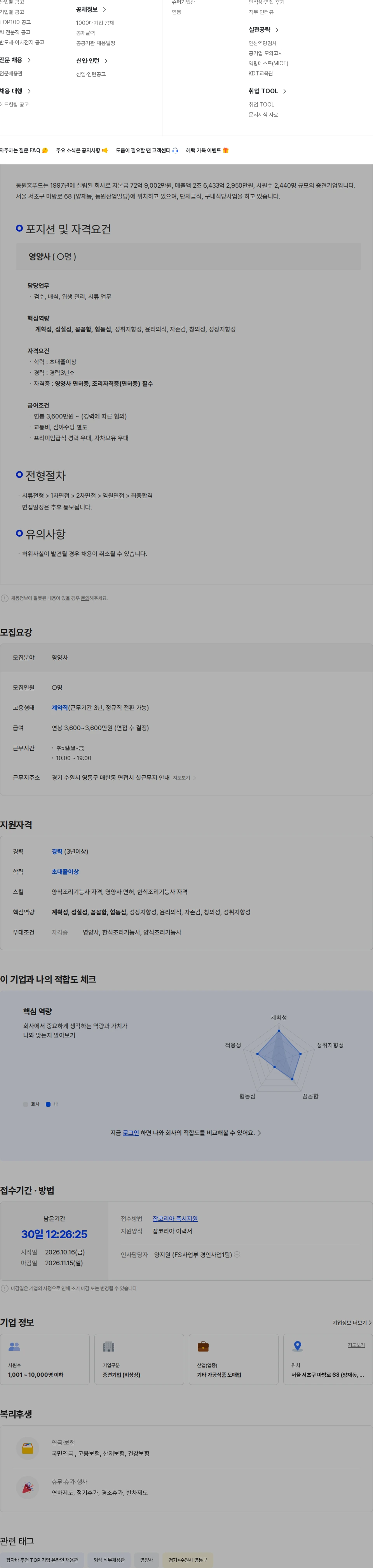Expand the 공채정보 menu chevron

104,10
